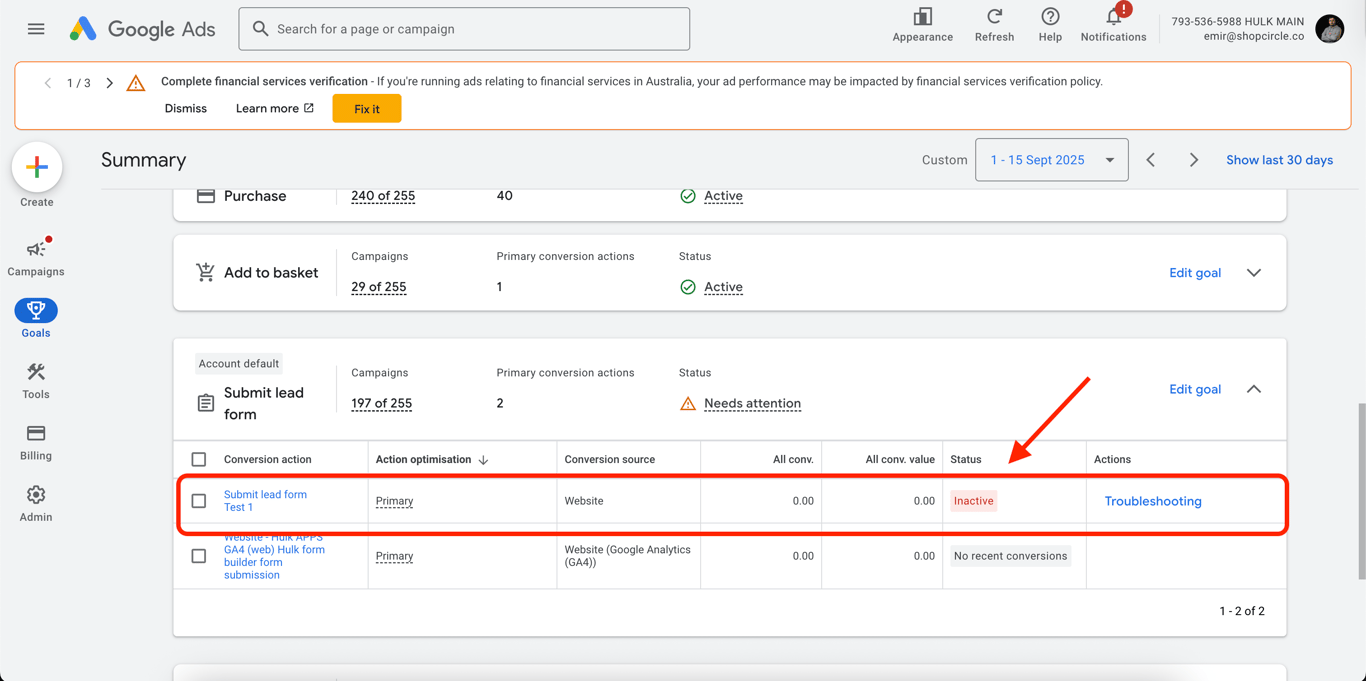Screen dimensions: 1366x681
Task: Open the 1 - 15 Sept 2025 date dropdown
Action: coord(1051,160)
